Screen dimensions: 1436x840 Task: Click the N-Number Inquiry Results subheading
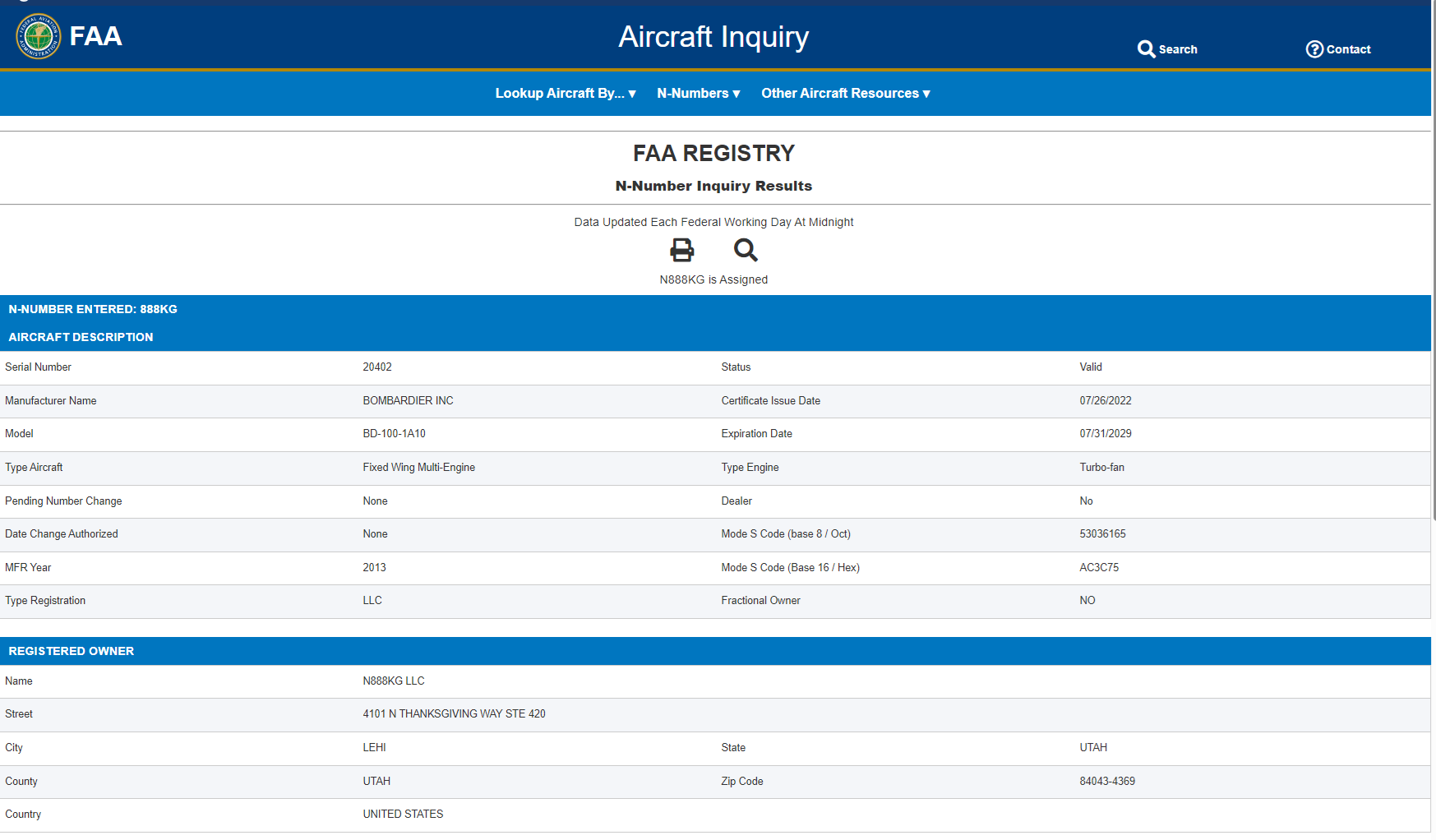[713, 187]
